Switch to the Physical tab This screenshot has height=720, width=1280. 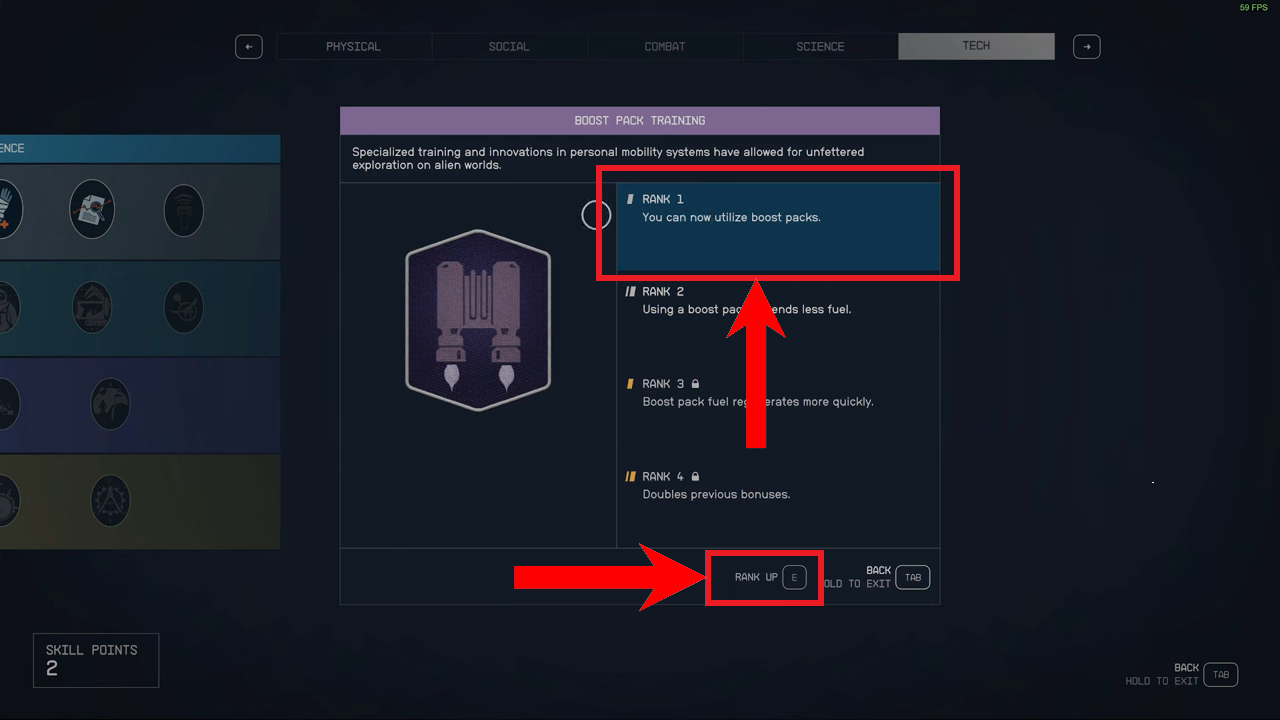pyautogui.click(x=354, y=46)
